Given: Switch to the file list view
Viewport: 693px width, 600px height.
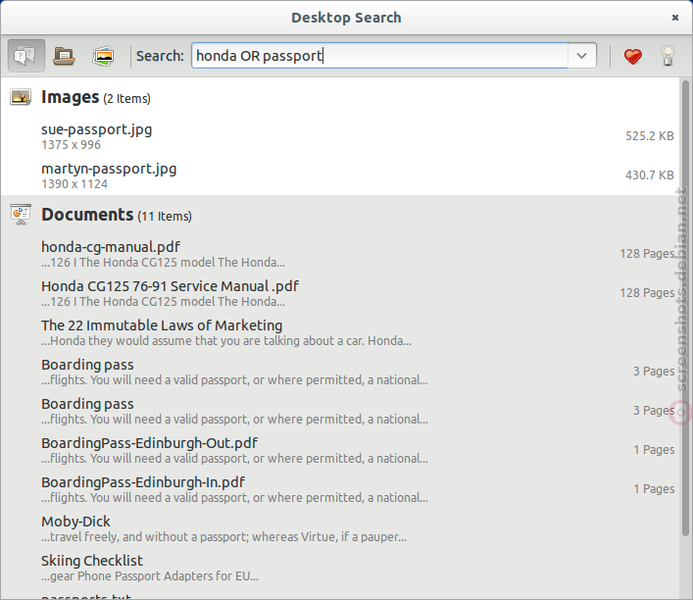Looking at the screenshot, I should (x=64, y=56).
